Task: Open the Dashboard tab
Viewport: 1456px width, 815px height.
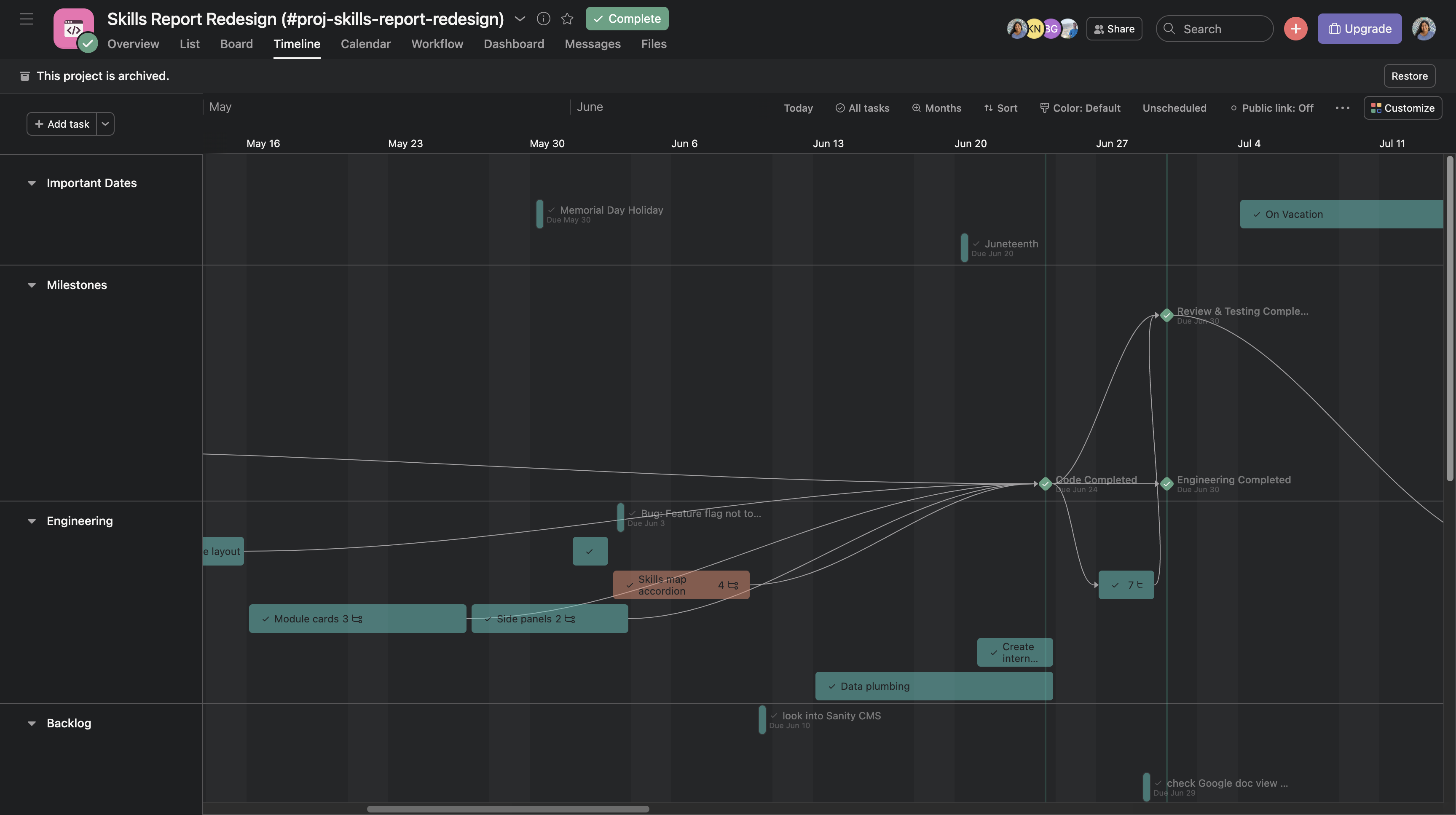Action: pos(513,44)
